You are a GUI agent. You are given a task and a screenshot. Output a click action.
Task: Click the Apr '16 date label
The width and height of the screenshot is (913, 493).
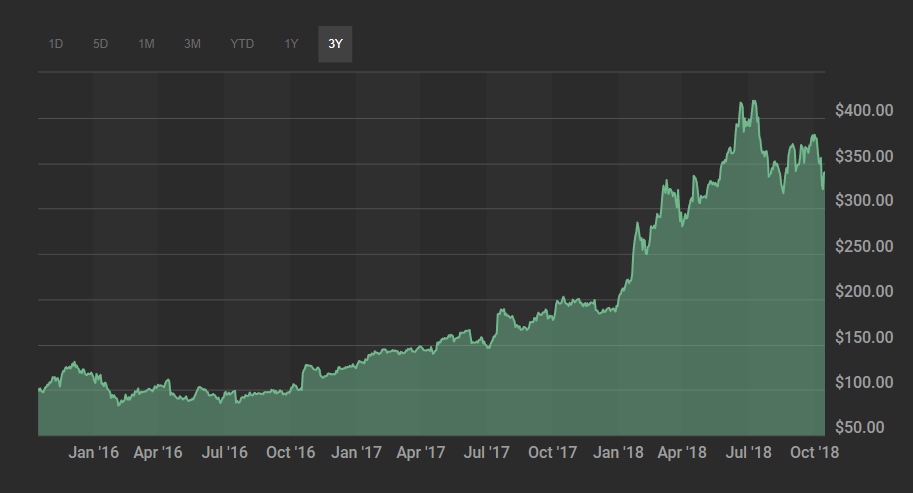[158, 453]
